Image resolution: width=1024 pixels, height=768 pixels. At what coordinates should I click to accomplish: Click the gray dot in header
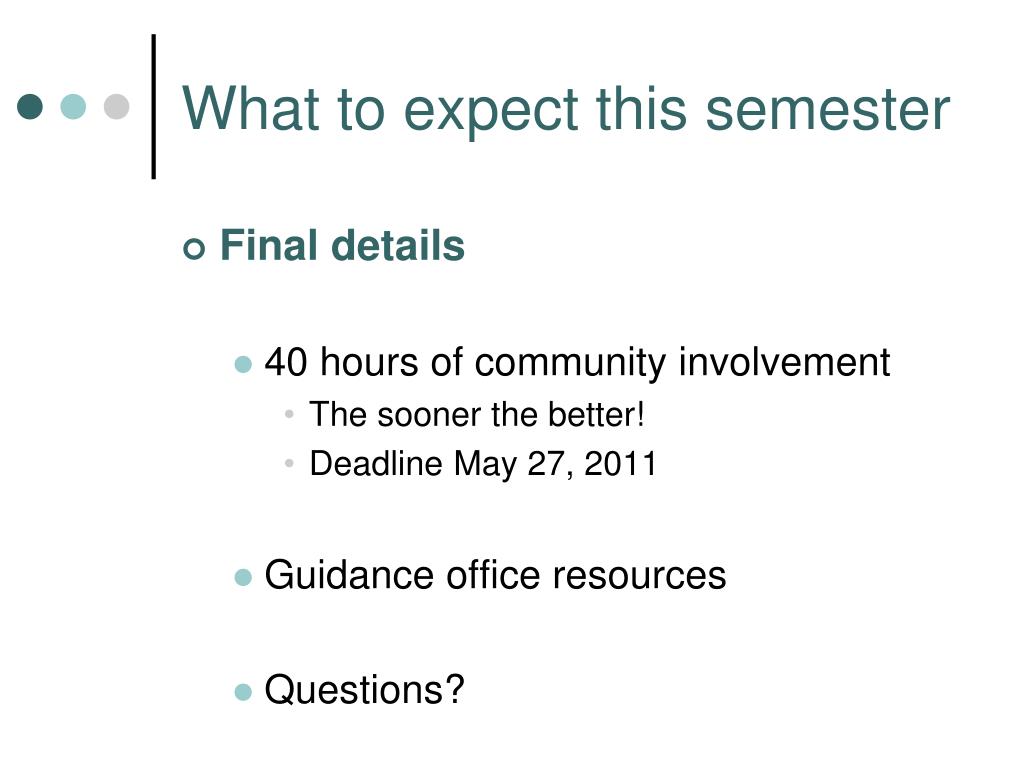(117, 106)
